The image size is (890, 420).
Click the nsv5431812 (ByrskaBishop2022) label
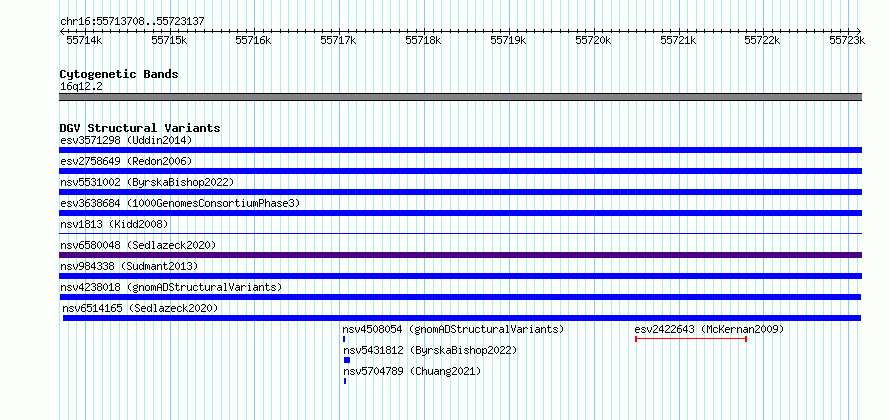click(x=430, y=350)
